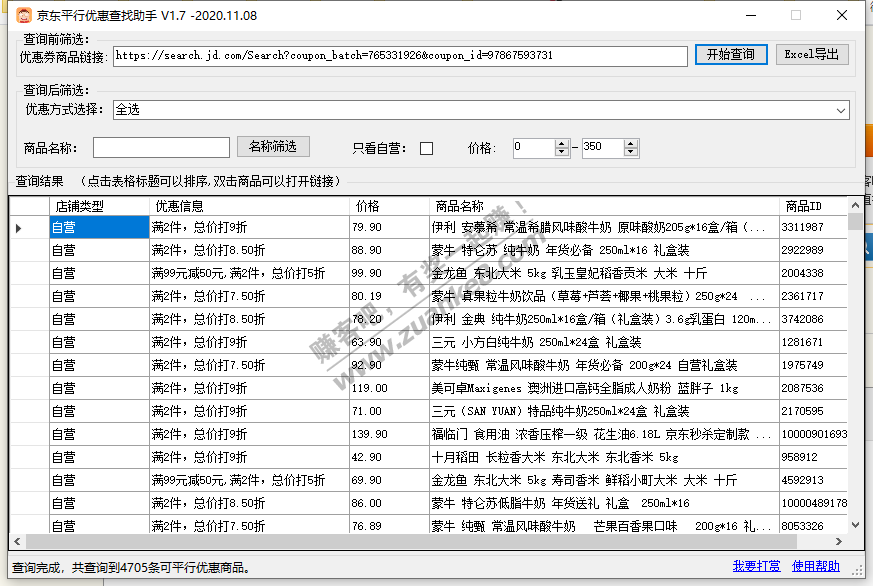Click the minimum price field showing 0

(534, 147)
